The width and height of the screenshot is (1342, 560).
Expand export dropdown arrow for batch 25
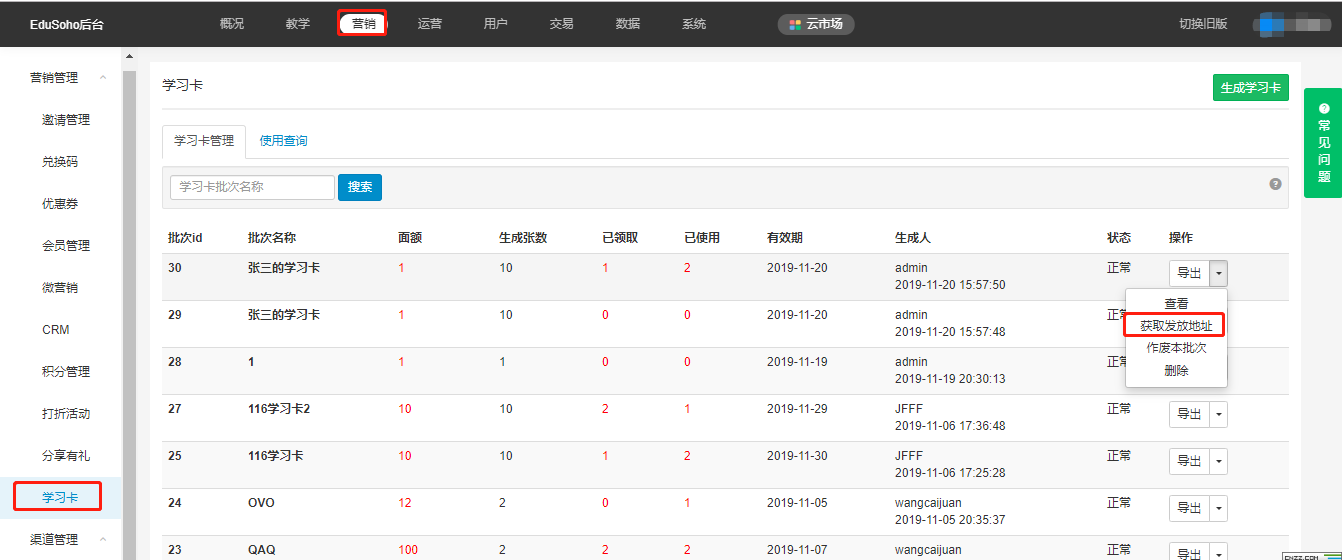(x=1218, y=461)
